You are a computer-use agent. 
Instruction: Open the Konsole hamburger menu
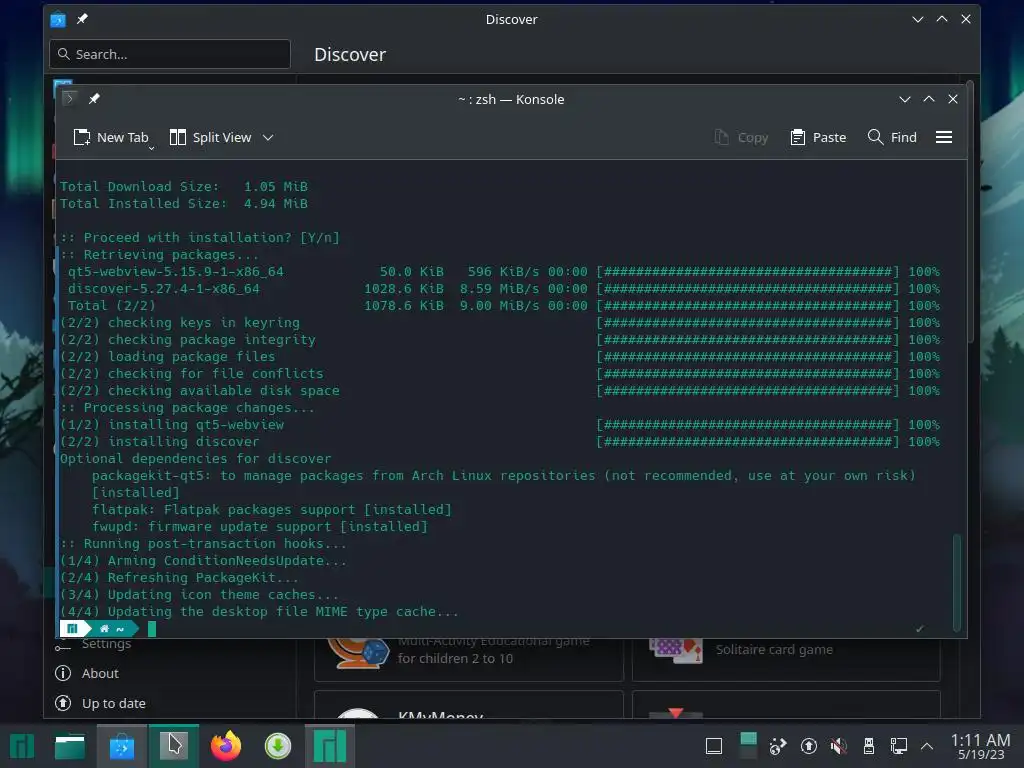coord(944,137)
